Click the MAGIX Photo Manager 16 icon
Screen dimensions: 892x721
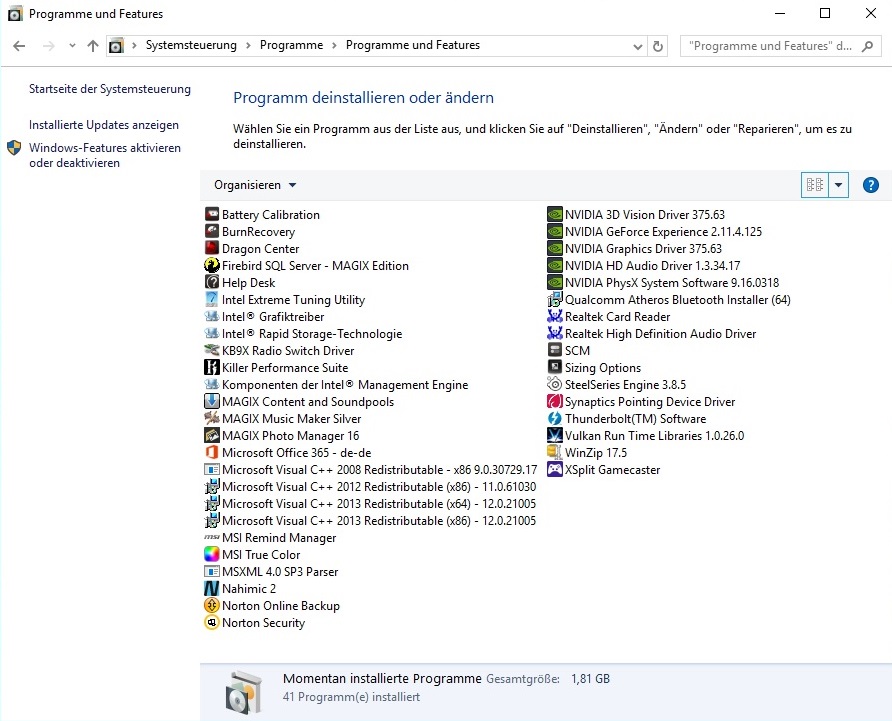coord(212,435)
